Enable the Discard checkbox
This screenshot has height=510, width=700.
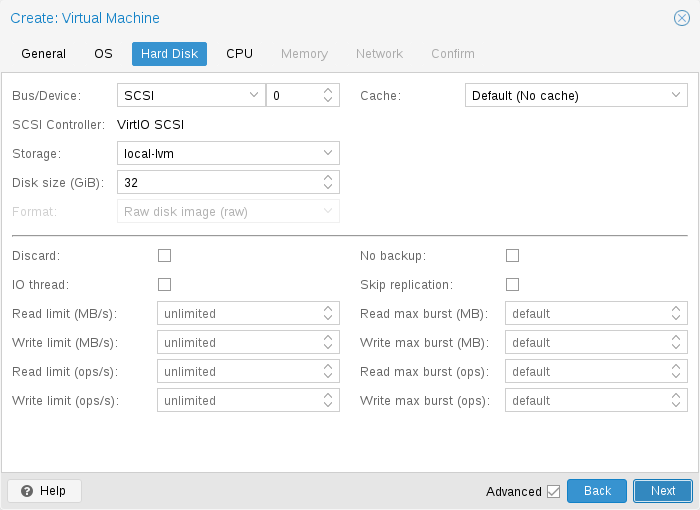click(x=165, y=256)
